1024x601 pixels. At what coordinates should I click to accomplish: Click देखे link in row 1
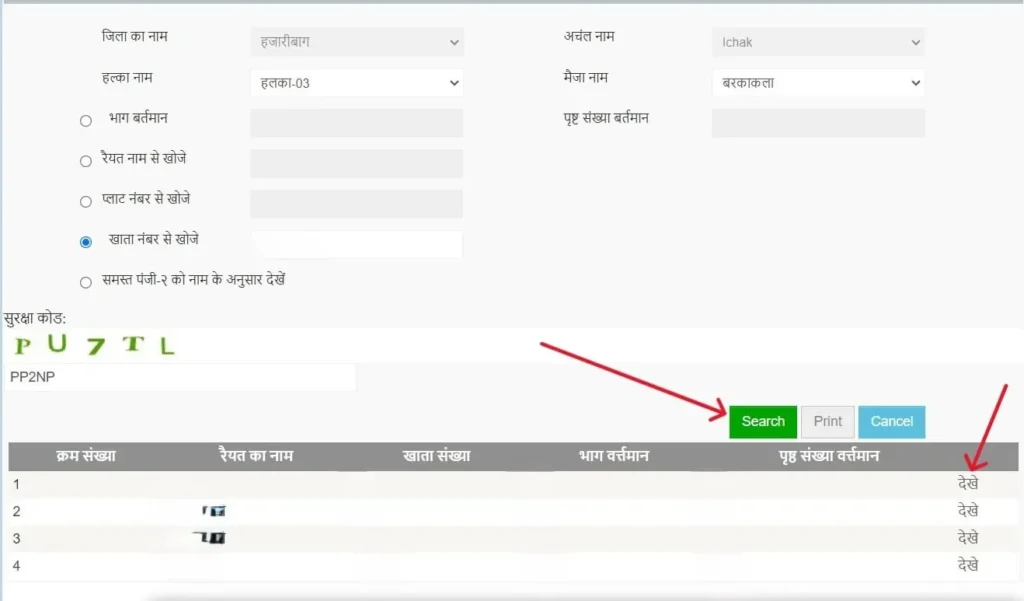[967, 483]
